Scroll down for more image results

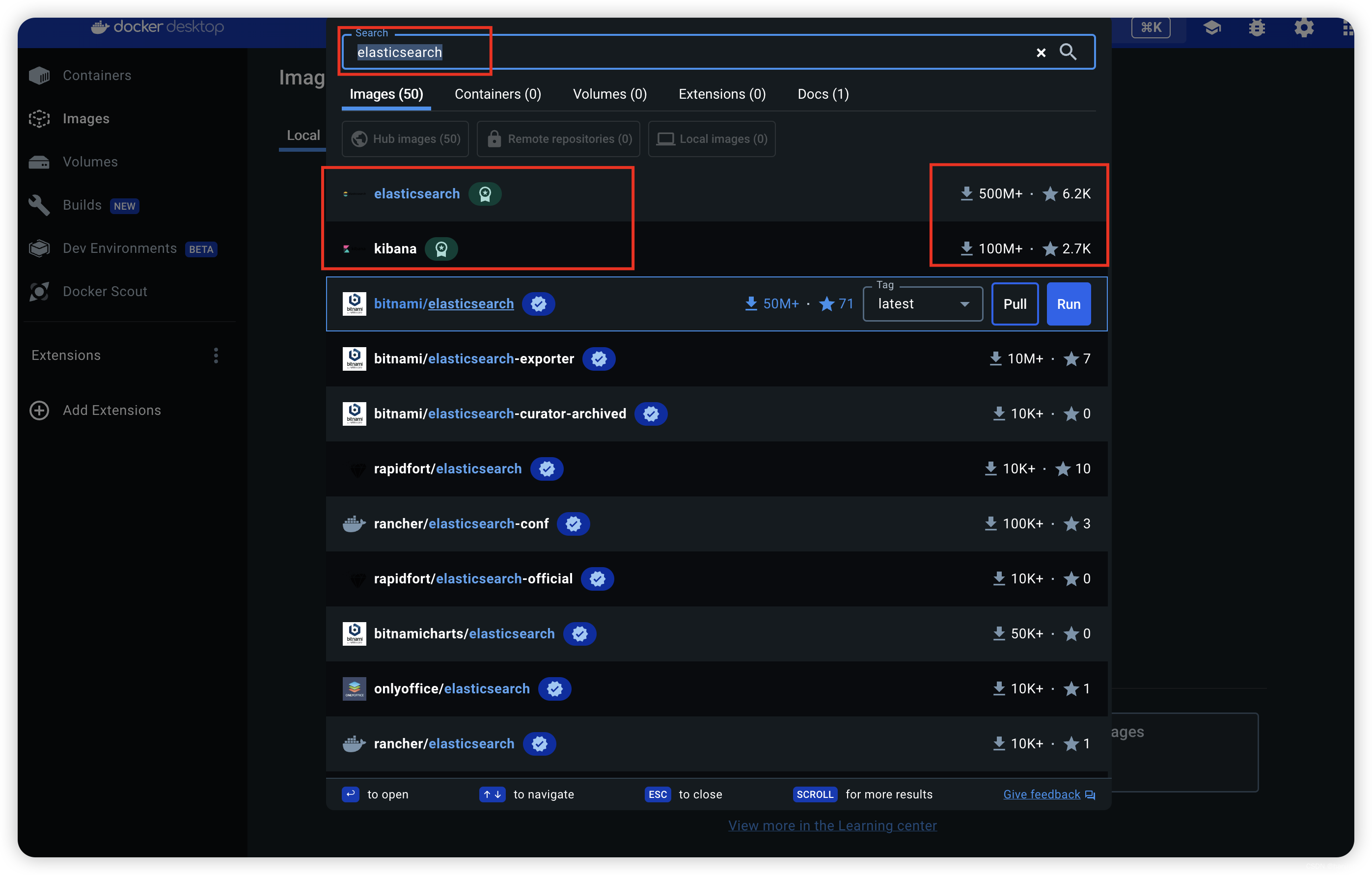(x=815, y=794)
